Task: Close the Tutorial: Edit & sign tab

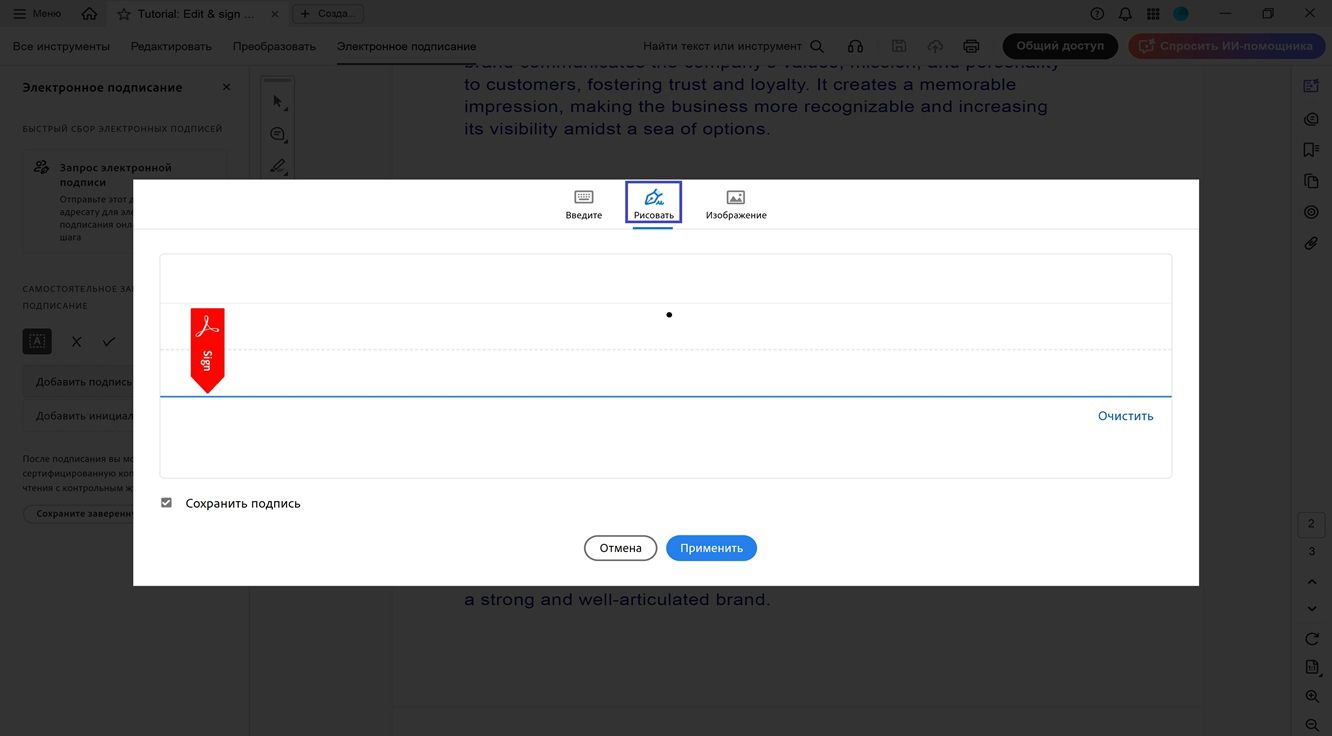Action: 274,14
